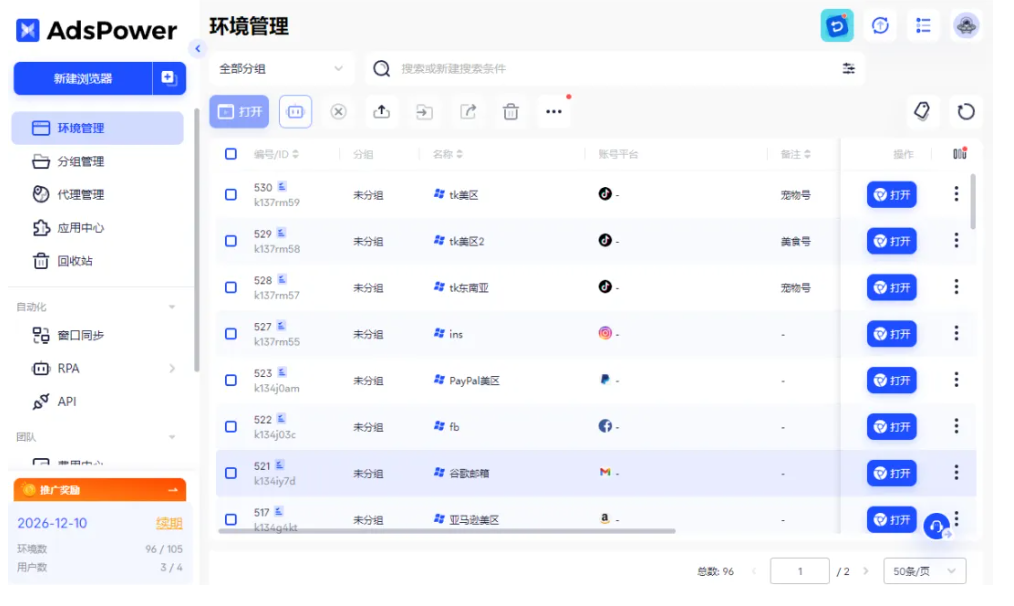Refresh the profile list with reload icon
The image size is (1014, 606).
click(x=965, y=111)
